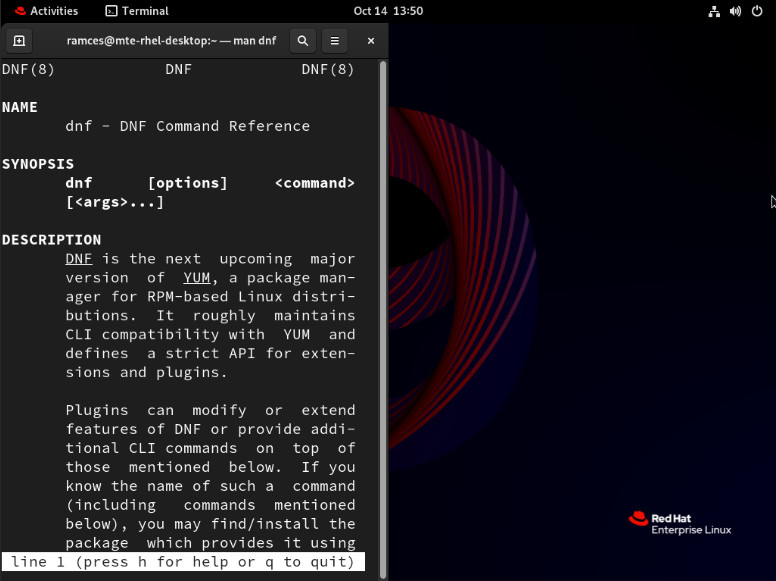Click the "know the name of such a command" line
Viewport: 776px width, 581px height.
210,486
